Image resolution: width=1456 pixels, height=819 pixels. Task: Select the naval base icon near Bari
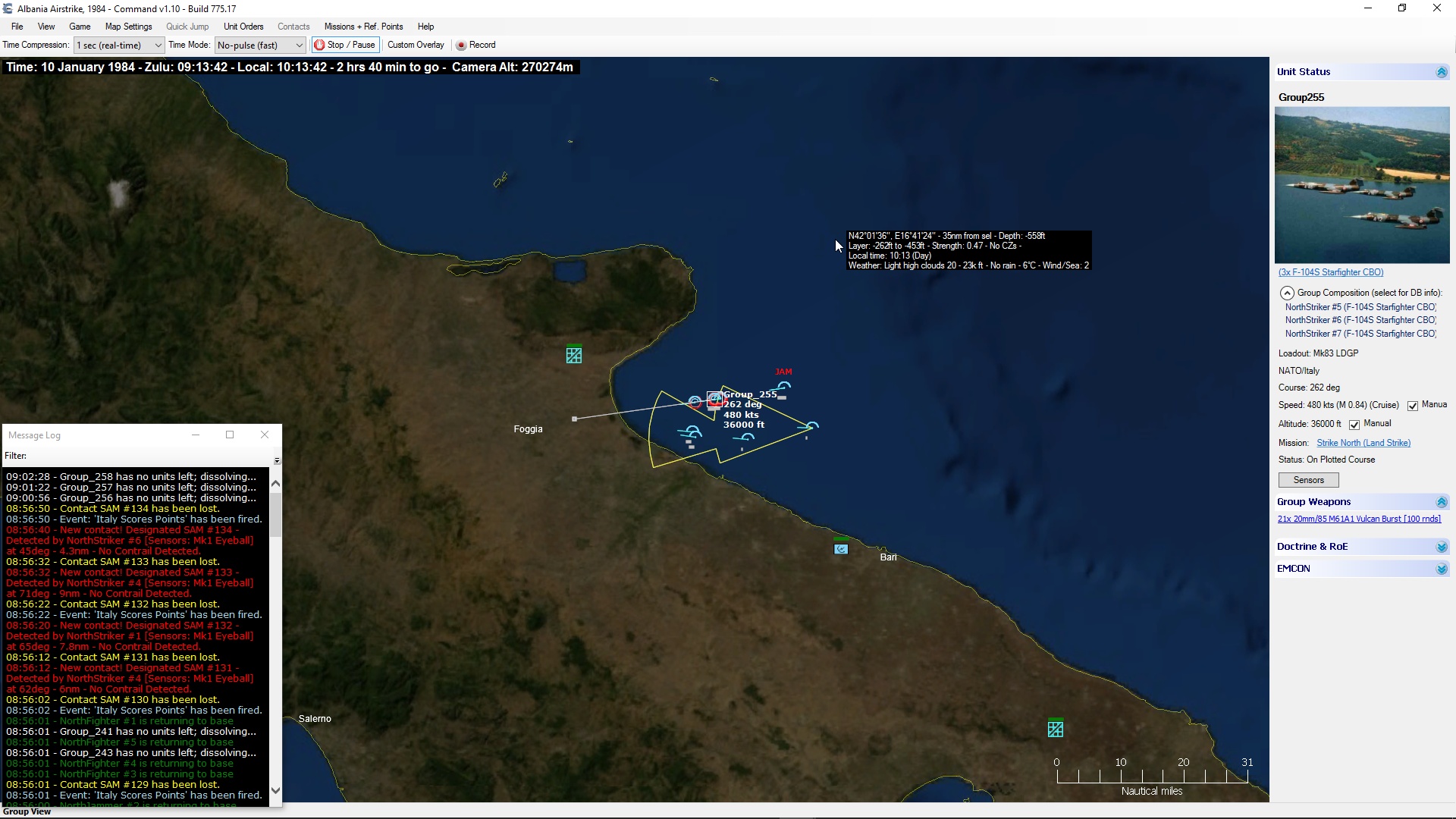click(841, 548)
